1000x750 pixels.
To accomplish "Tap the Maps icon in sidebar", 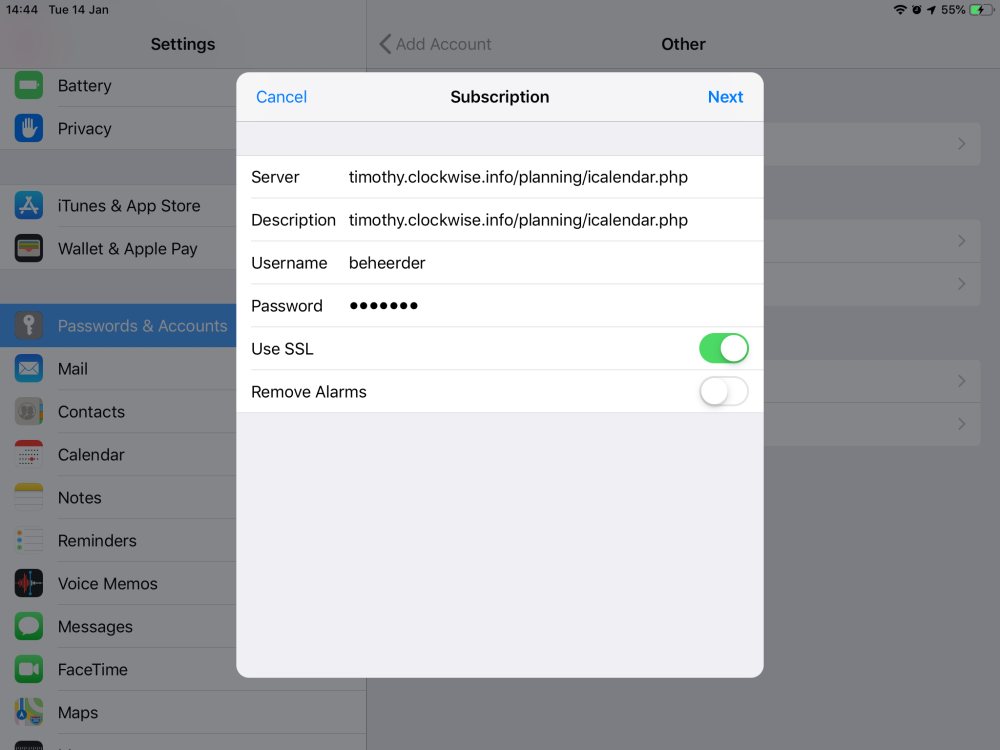I will [29, 712].
